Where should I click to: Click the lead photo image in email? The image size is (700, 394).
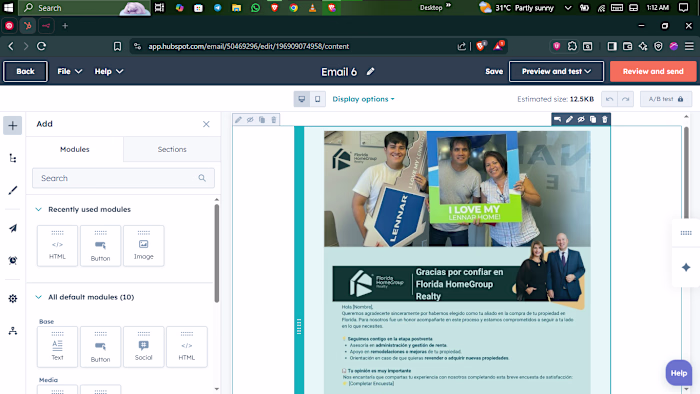point(457,188)
